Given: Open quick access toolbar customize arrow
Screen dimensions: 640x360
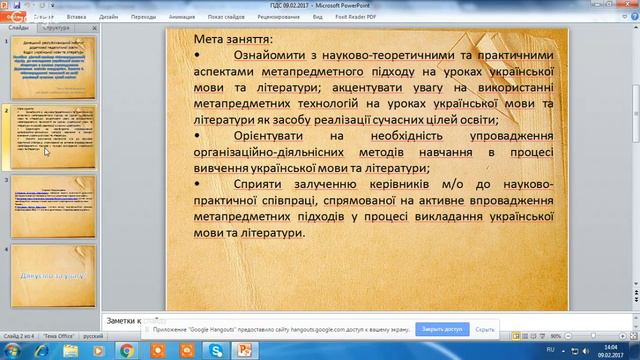Looking at the screenshot, I should 53,6.
